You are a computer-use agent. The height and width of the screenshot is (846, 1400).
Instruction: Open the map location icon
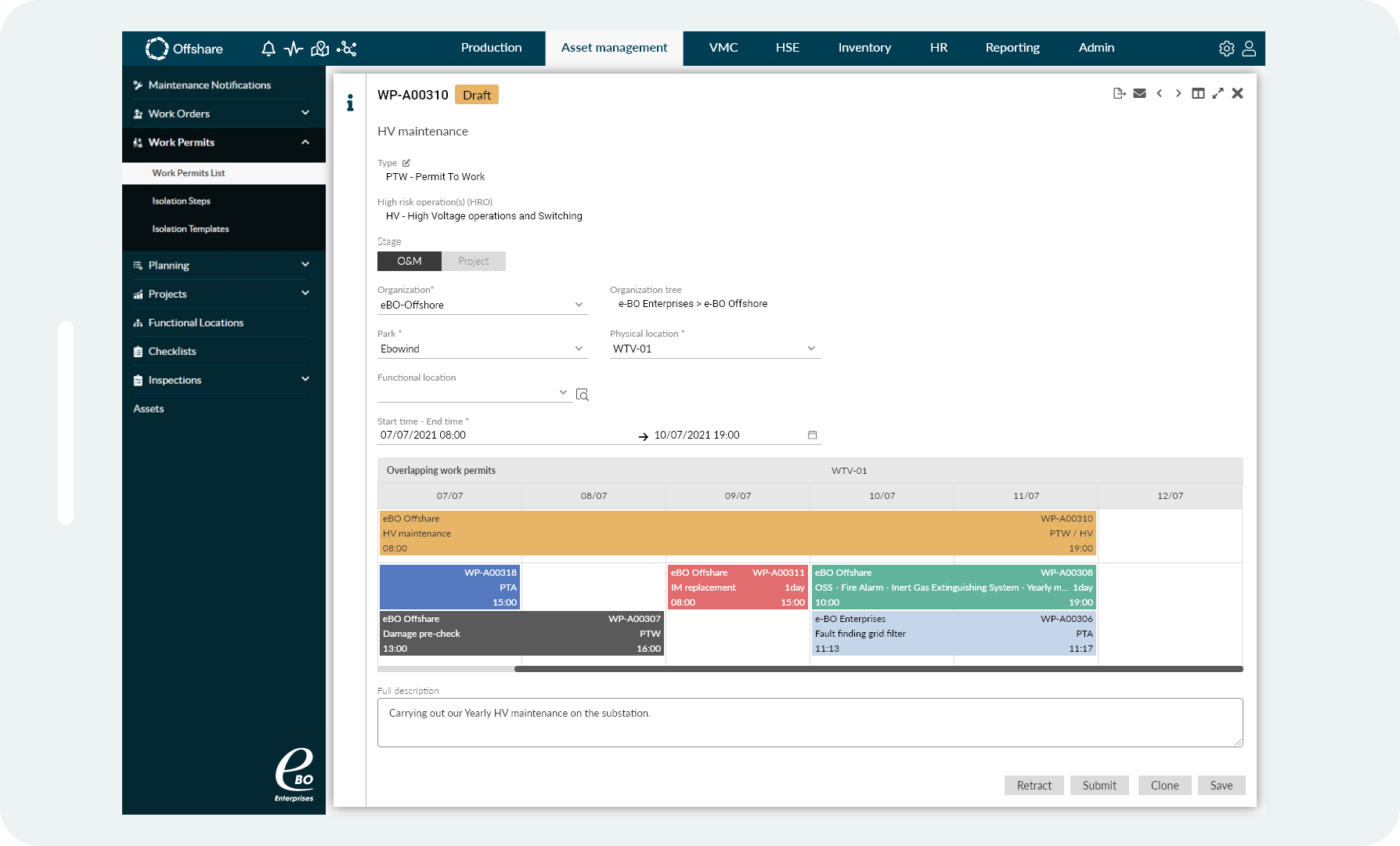tap(319, 49)
